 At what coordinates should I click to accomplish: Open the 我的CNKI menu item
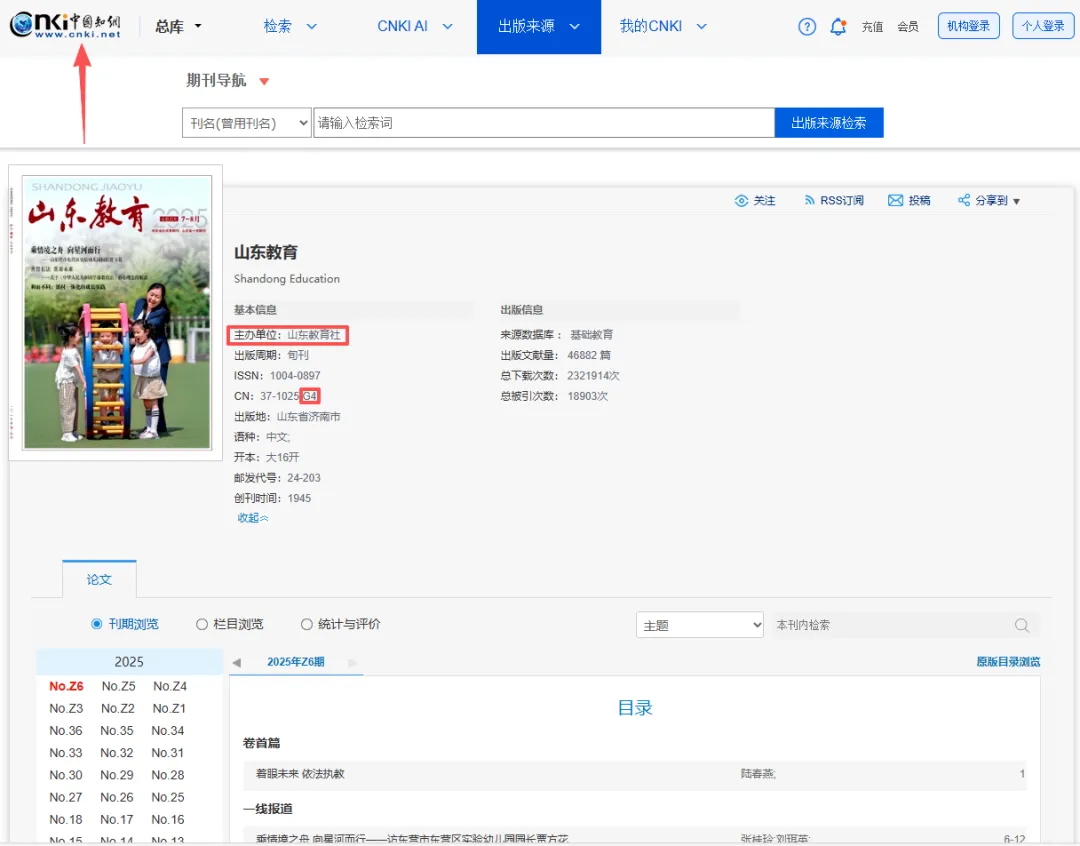[651, 26]
